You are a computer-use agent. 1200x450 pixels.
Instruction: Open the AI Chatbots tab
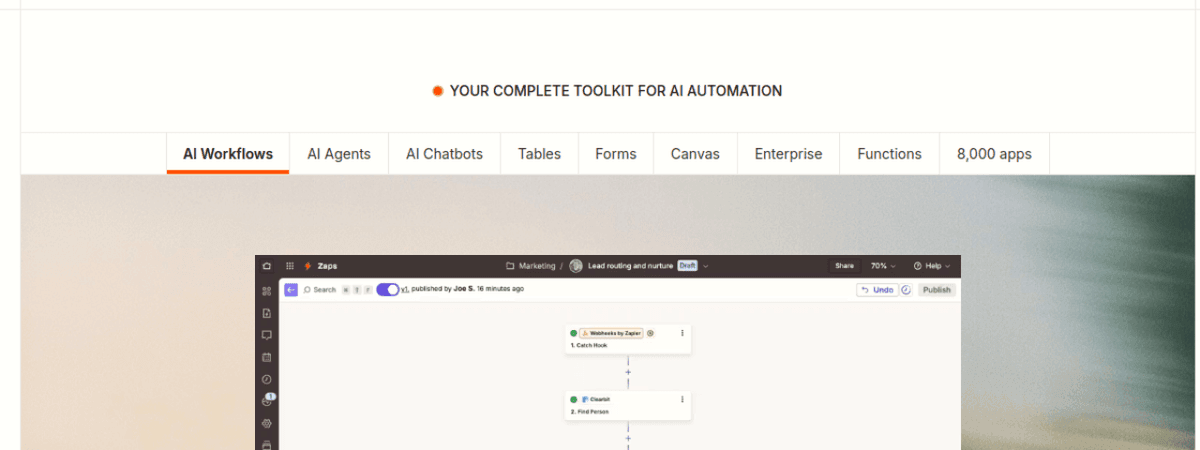(x=444, y=154)
